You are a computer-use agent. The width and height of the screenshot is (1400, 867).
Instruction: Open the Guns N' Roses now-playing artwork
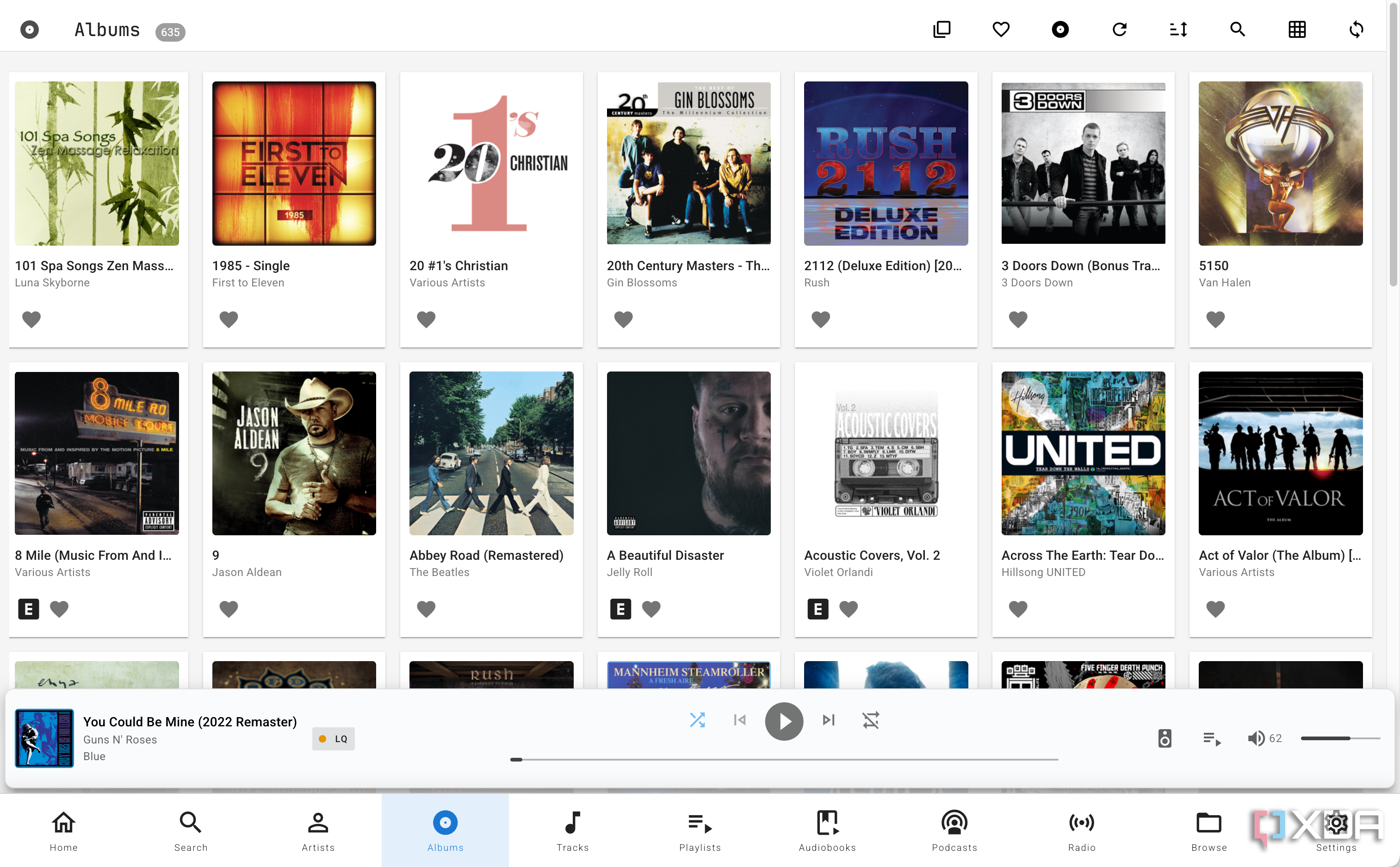44,738
